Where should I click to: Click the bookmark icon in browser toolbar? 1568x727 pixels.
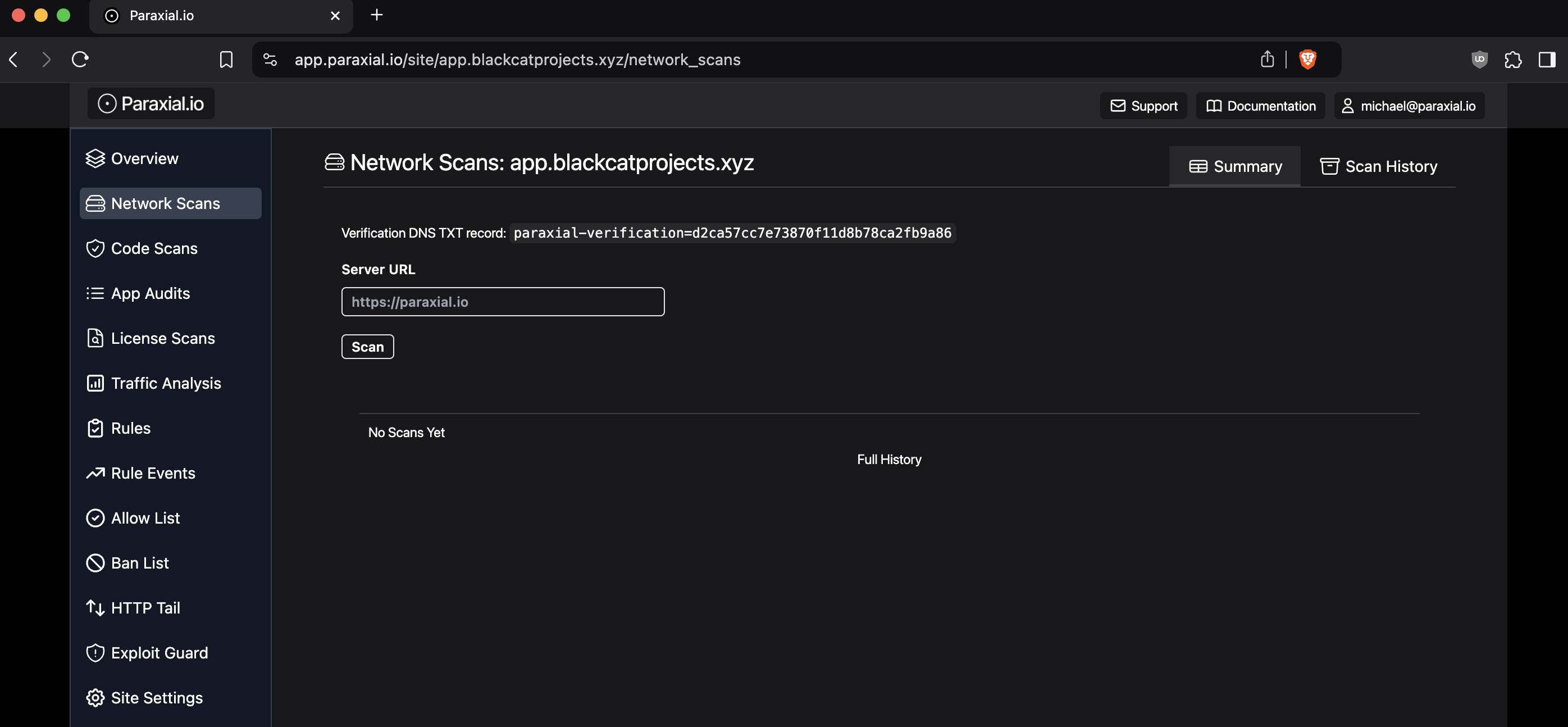(226, 60)
